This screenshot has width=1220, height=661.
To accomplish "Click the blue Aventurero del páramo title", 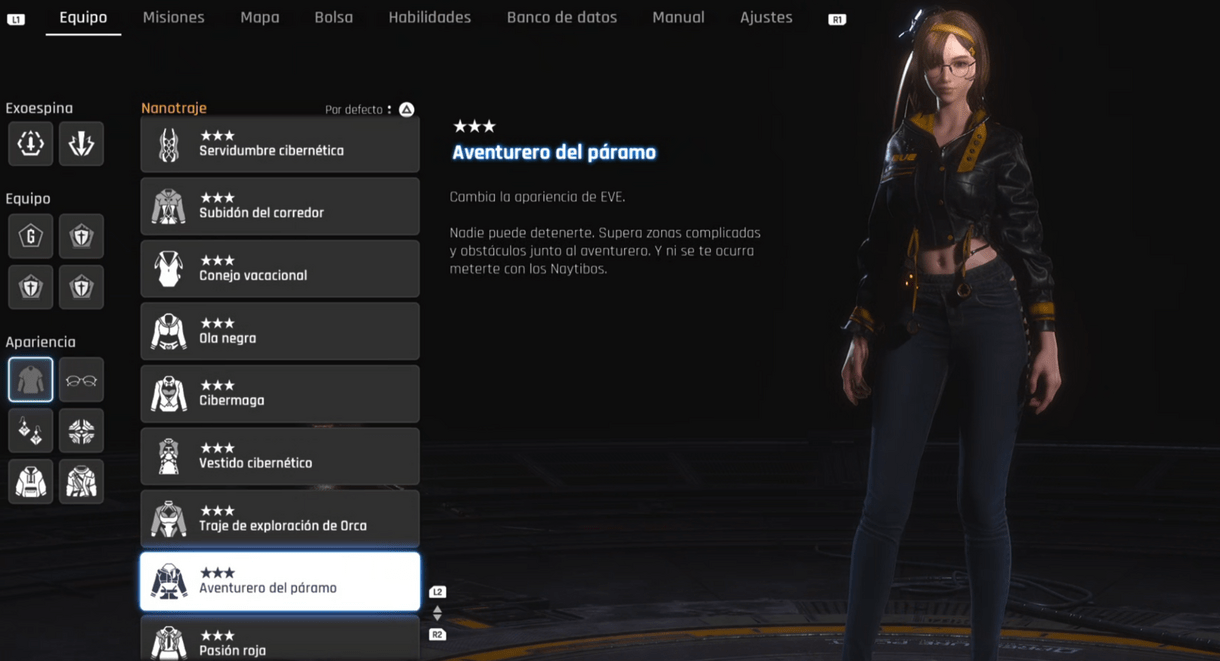I will click(x=554, y=152).
